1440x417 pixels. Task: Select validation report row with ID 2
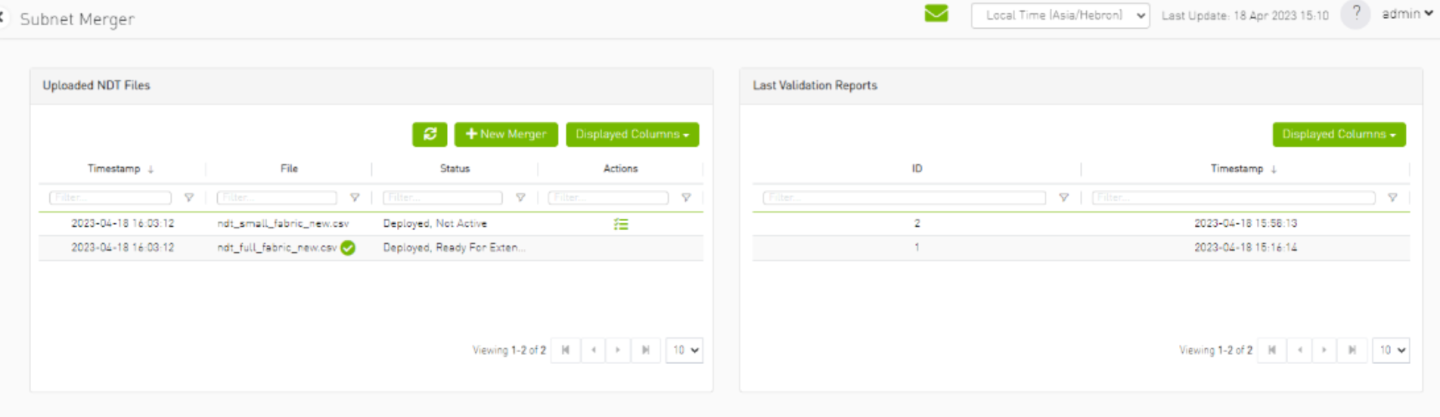(x=1080, y=224)
